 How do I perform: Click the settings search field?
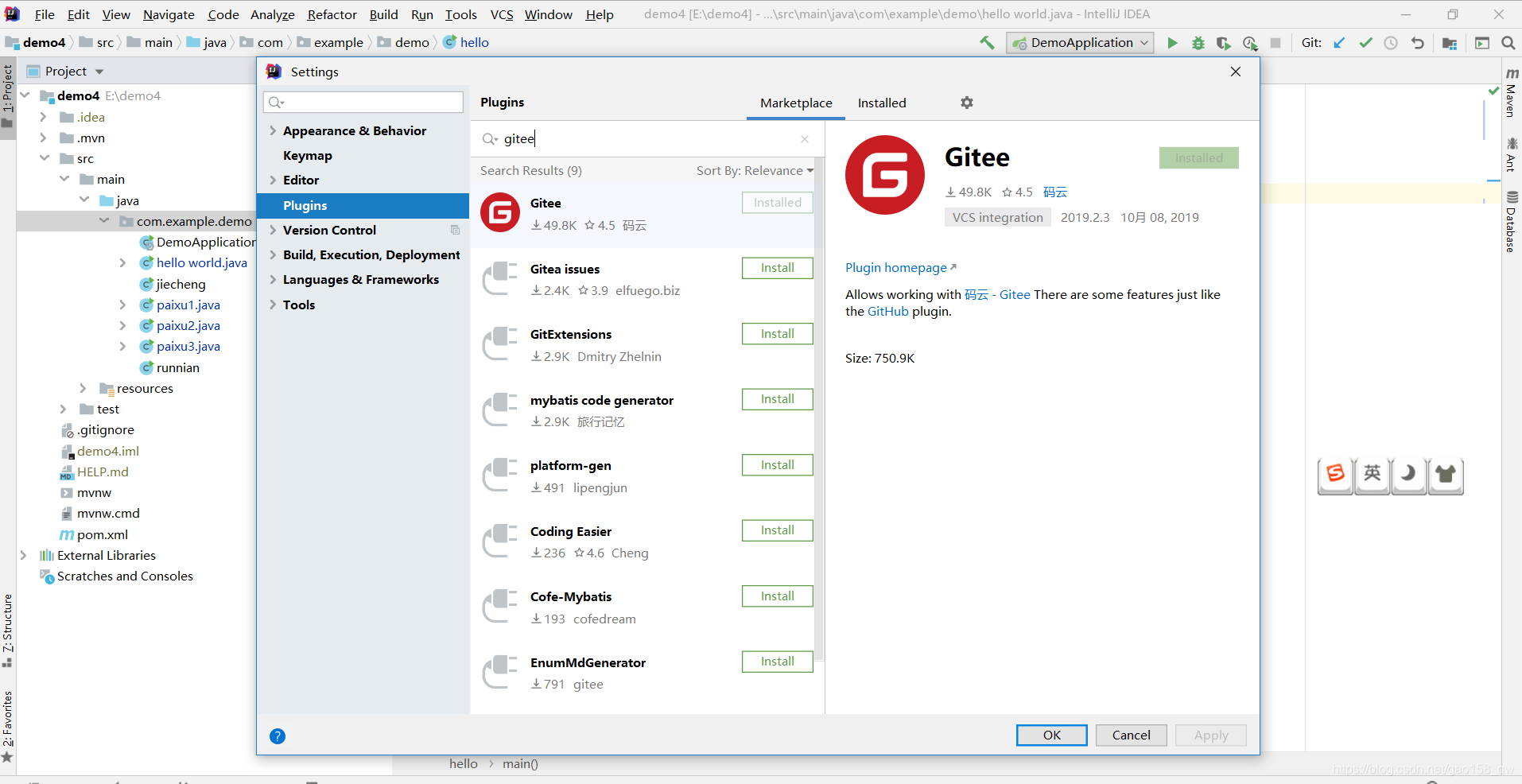[x=363, y=103]
